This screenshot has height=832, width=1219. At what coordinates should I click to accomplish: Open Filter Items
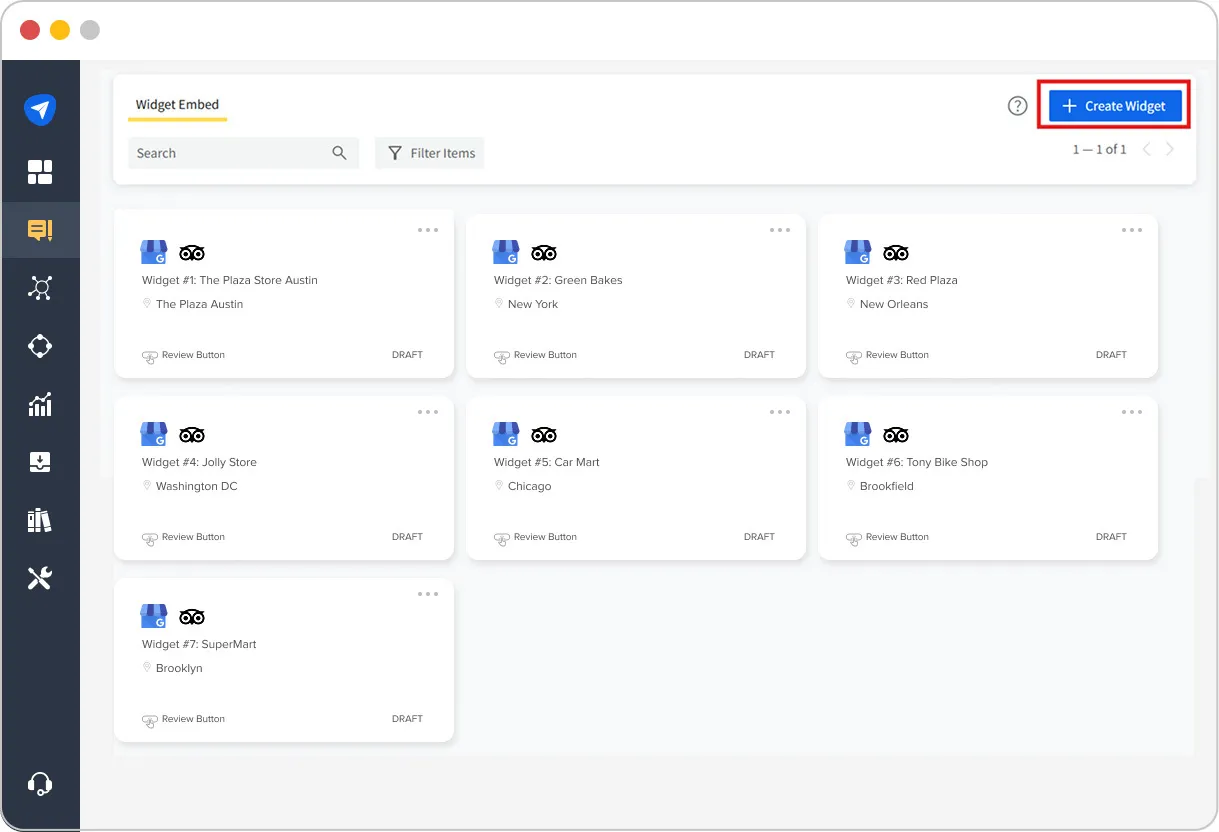(x=429, y=153)
